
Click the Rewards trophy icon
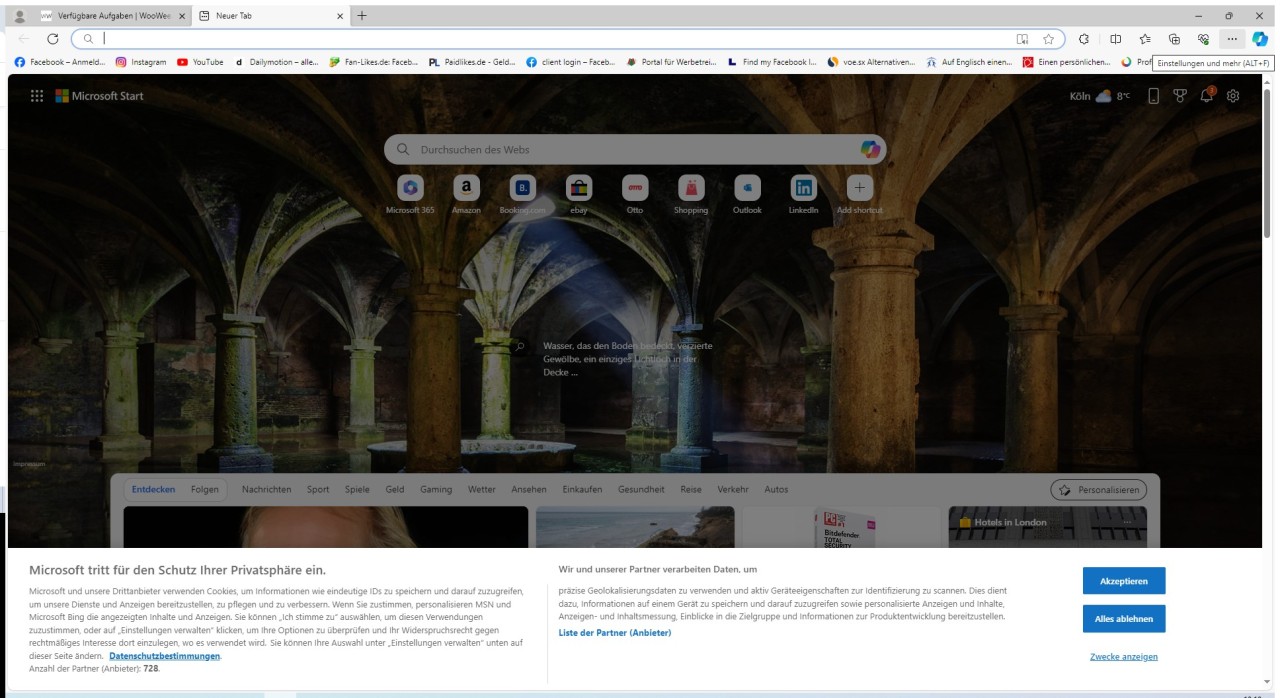point(1180,96)
